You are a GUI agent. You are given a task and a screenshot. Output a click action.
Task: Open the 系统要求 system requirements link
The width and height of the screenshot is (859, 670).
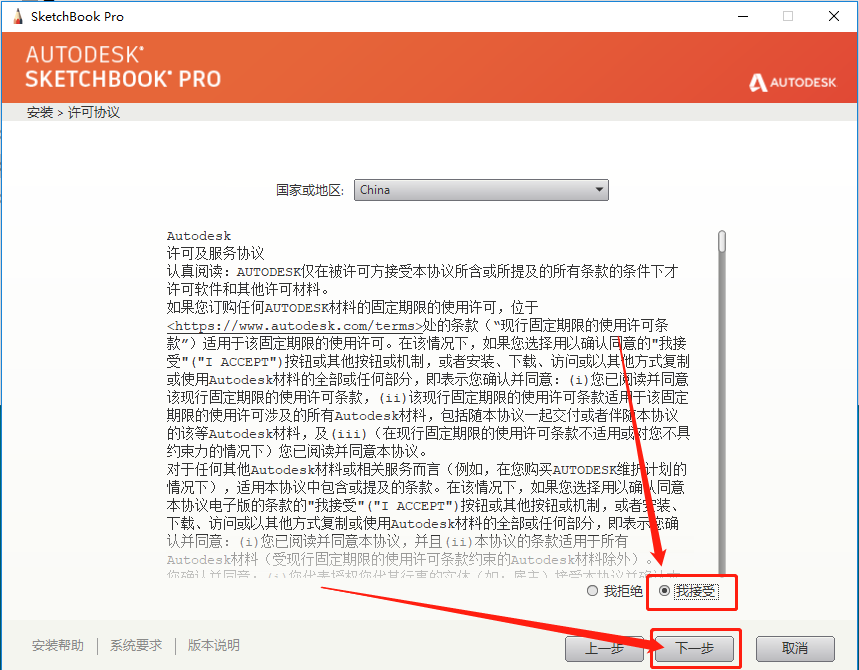136,646
